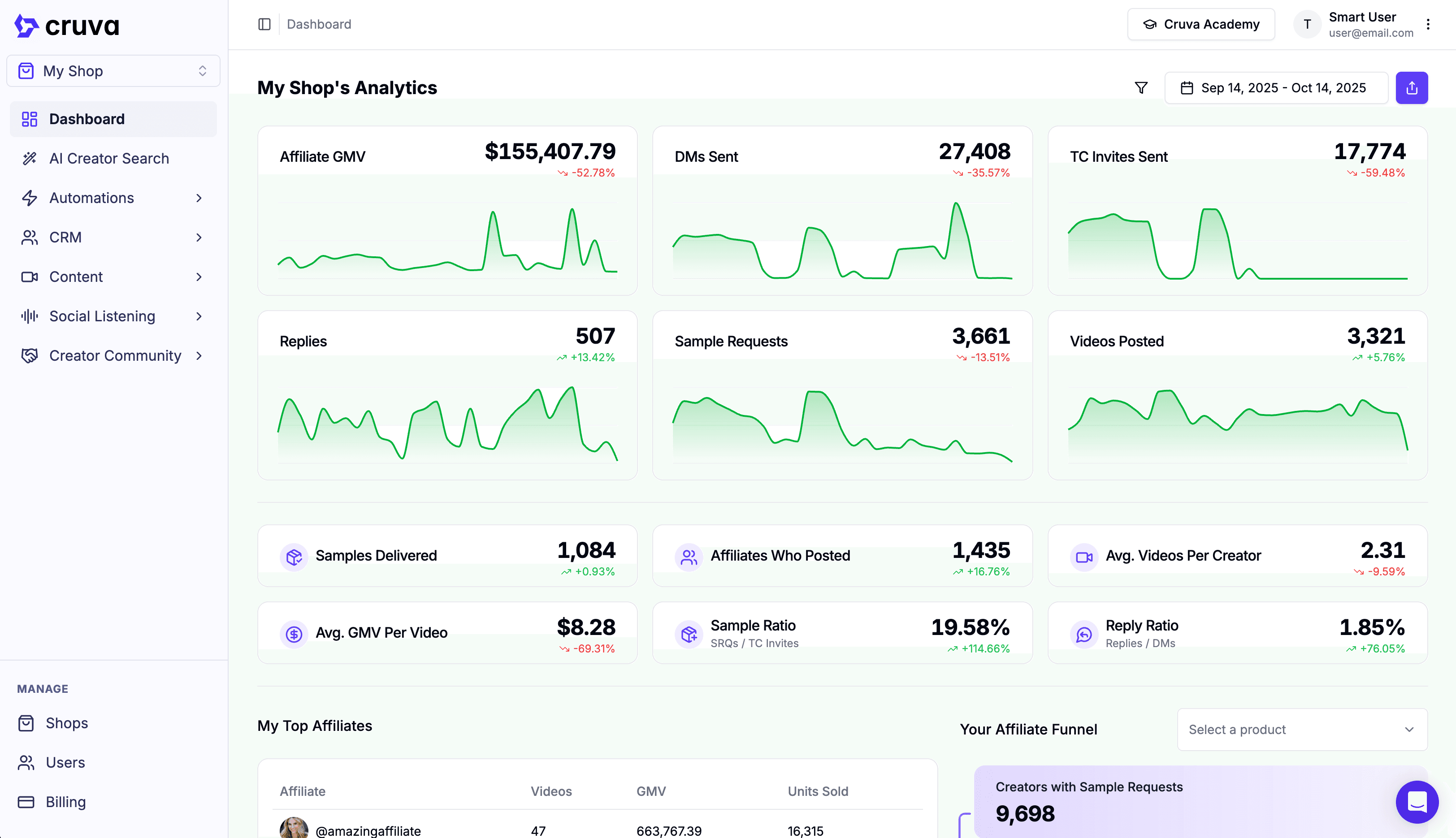Open the three-dot menu next to Smart User
Image resolution: width=1456 pixels, height=838 pixels.
click(1428, 24)
